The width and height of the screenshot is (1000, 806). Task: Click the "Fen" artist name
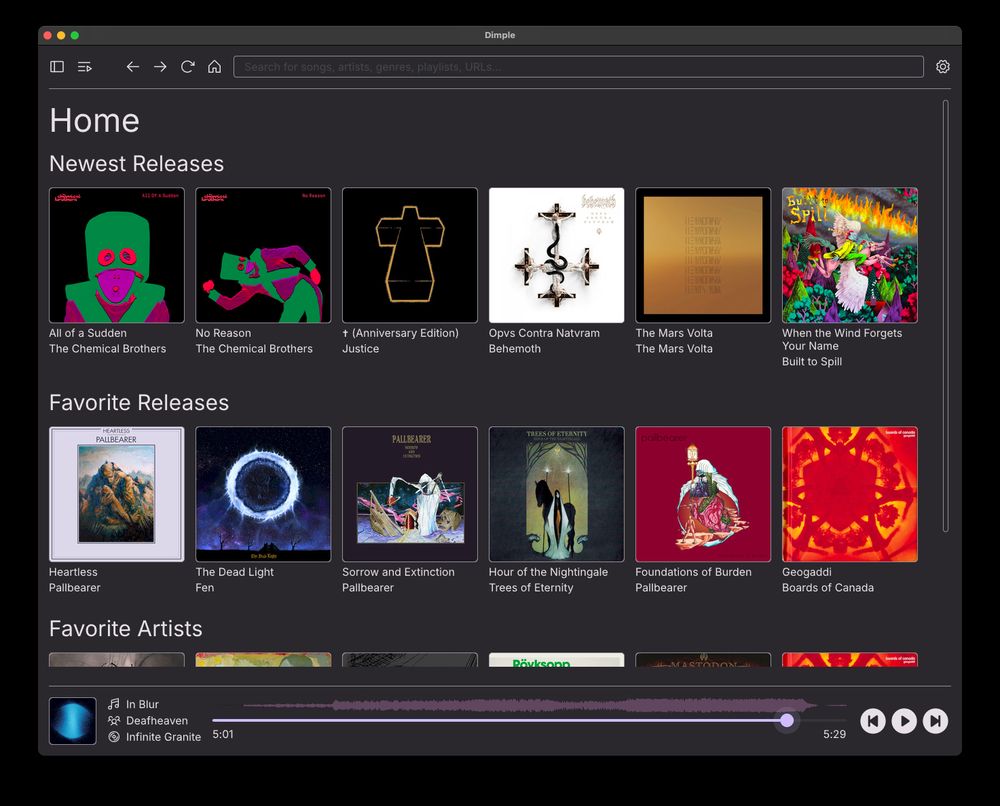point(205,588)
